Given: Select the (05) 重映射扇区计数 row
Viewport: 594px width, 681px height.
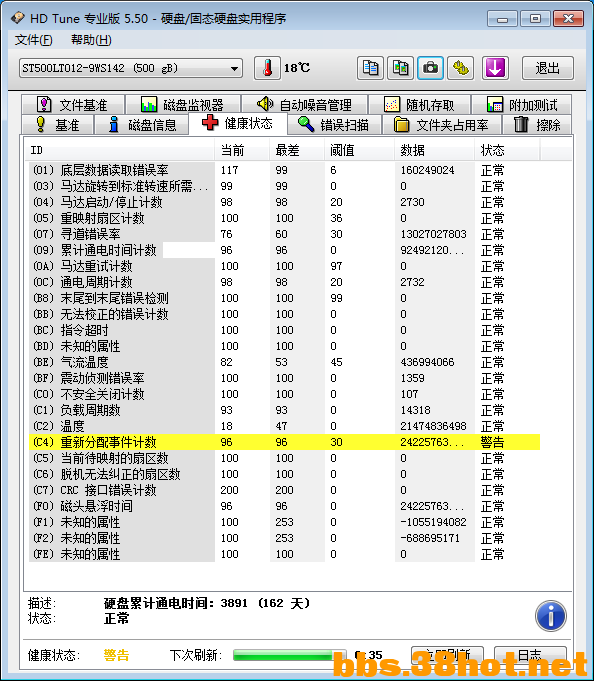Looking at the screenshot, I should [x=284, y=218].
